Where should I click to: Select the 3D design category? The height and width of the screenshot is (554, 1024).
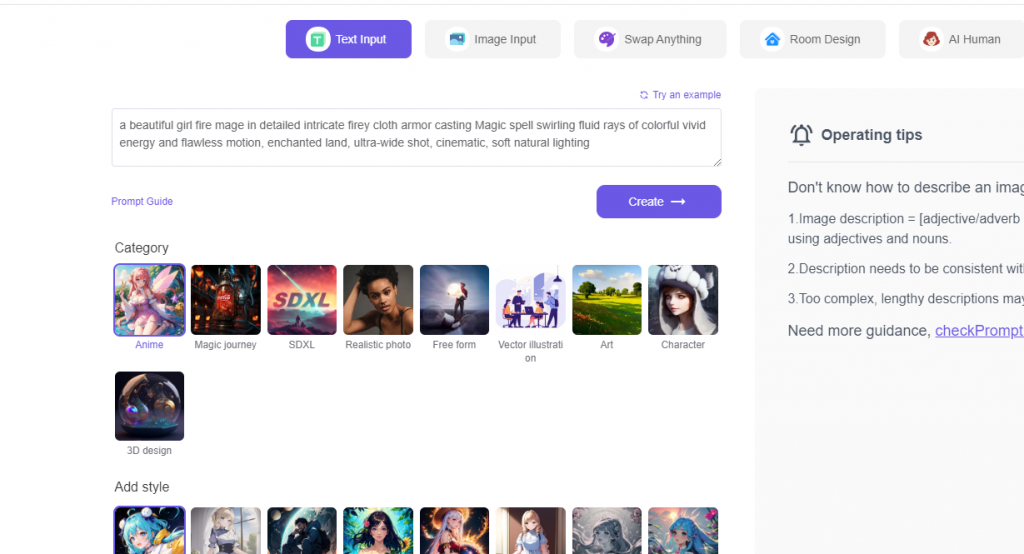(149, 406)
